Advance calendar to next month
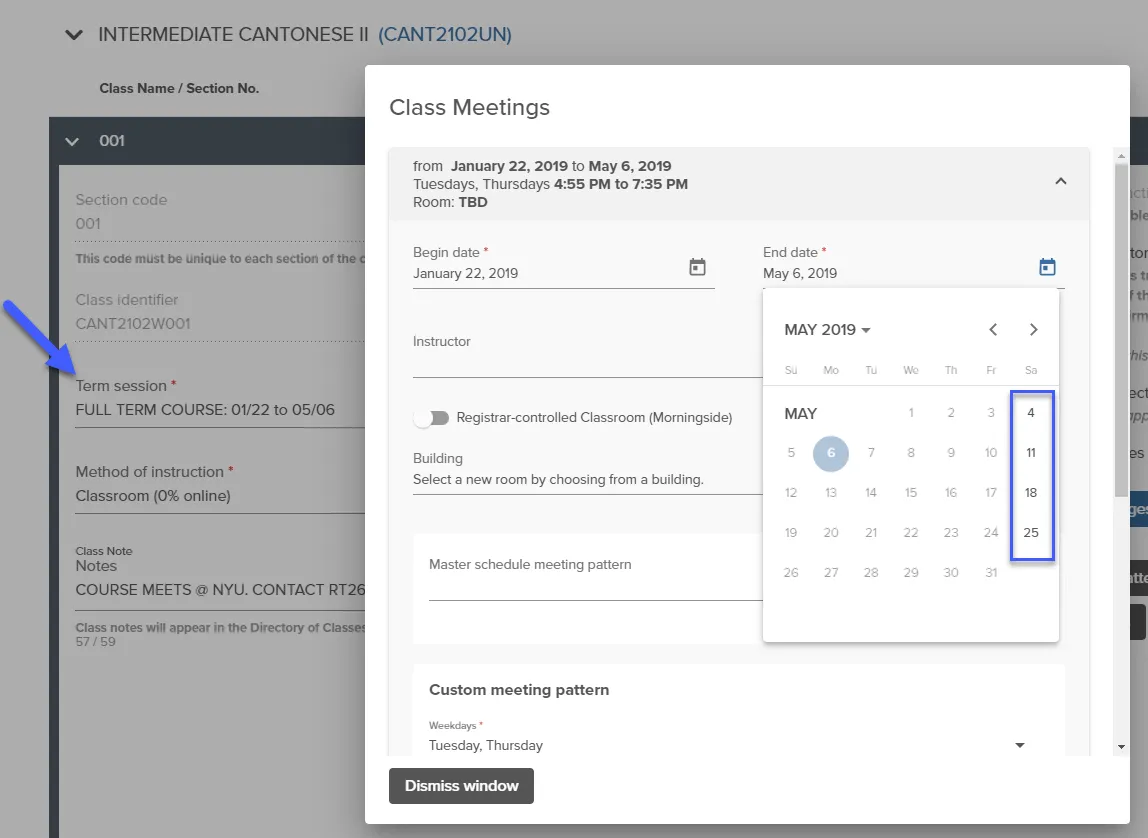Image resolution: width=1148 pixels, height=838 pixels. pos(1033,330)
